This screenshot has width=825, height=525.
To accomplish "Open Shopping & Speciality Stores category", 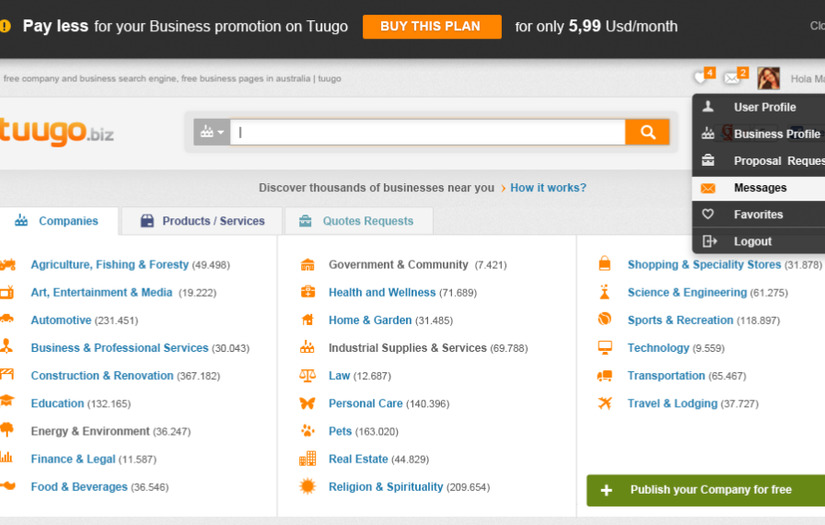I will point(704,265).
